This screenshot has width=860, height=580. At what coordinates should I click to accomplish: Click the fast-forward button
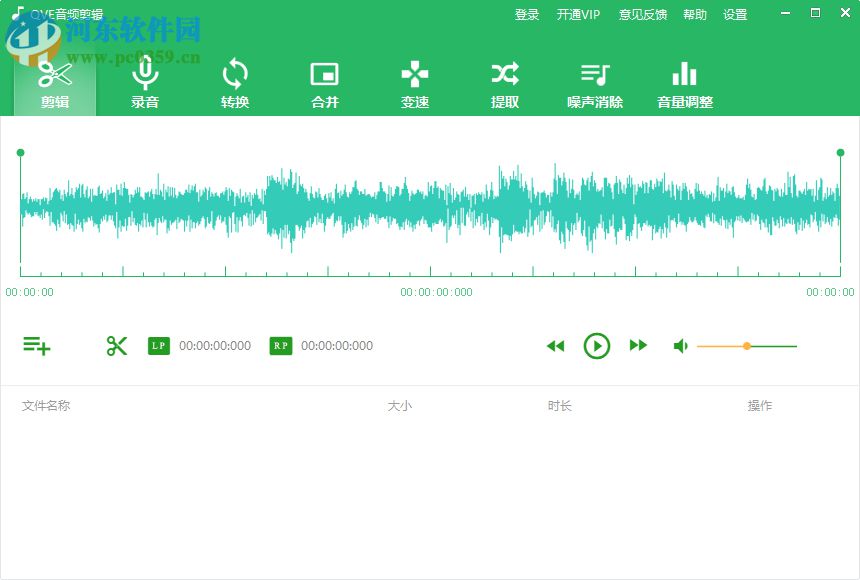click(x=639, y=345)
